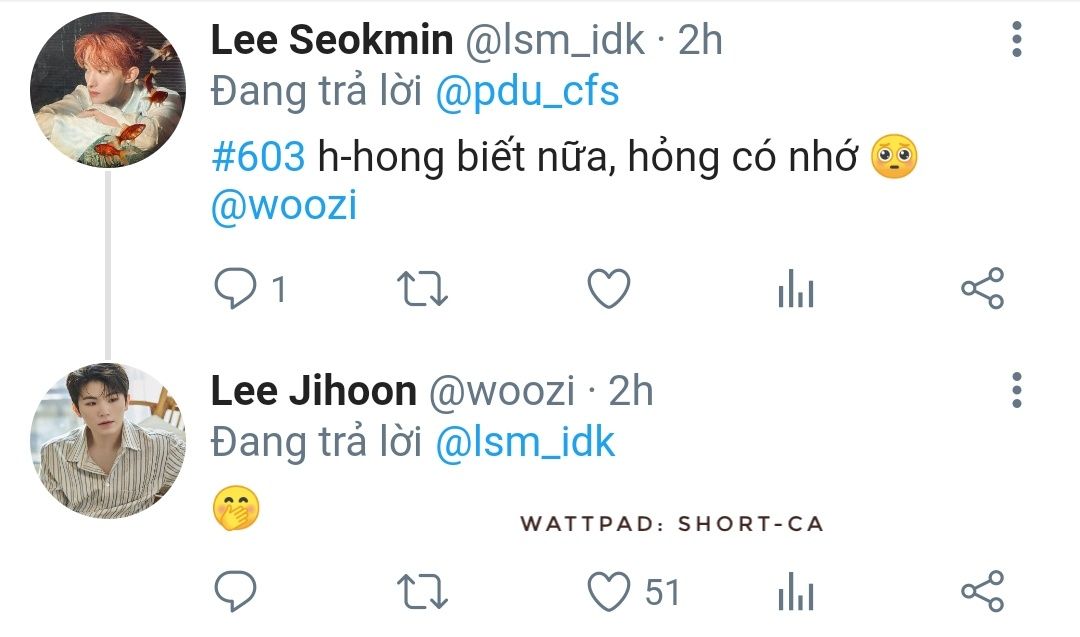Image resolution: width=1080 pixels, height=637 pixels.
Task: Open Lee Jihoon's profile name
Action: (314, 391)
